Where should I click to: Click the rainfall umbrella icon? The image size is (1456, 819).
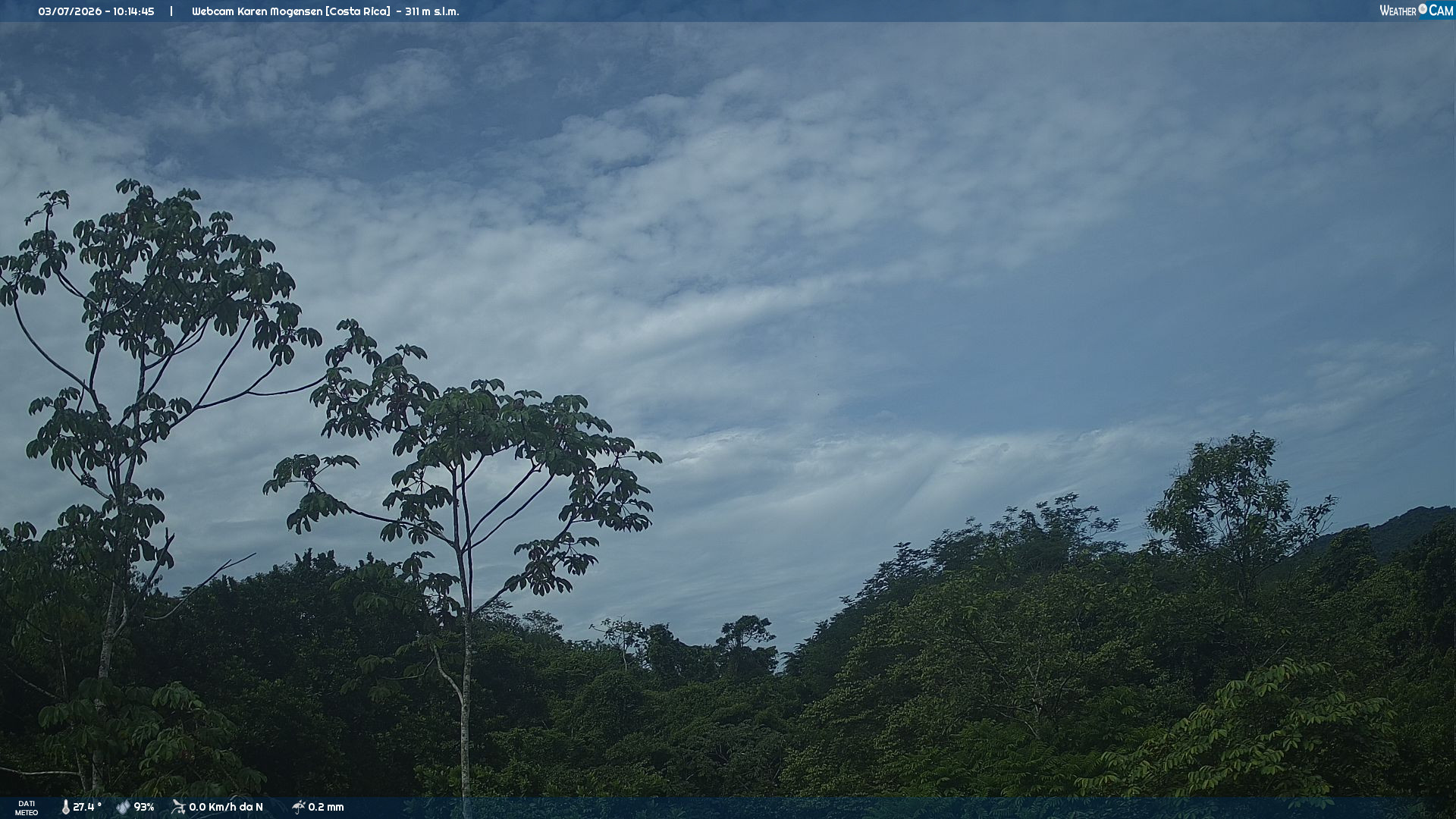(x=298, y=807)
